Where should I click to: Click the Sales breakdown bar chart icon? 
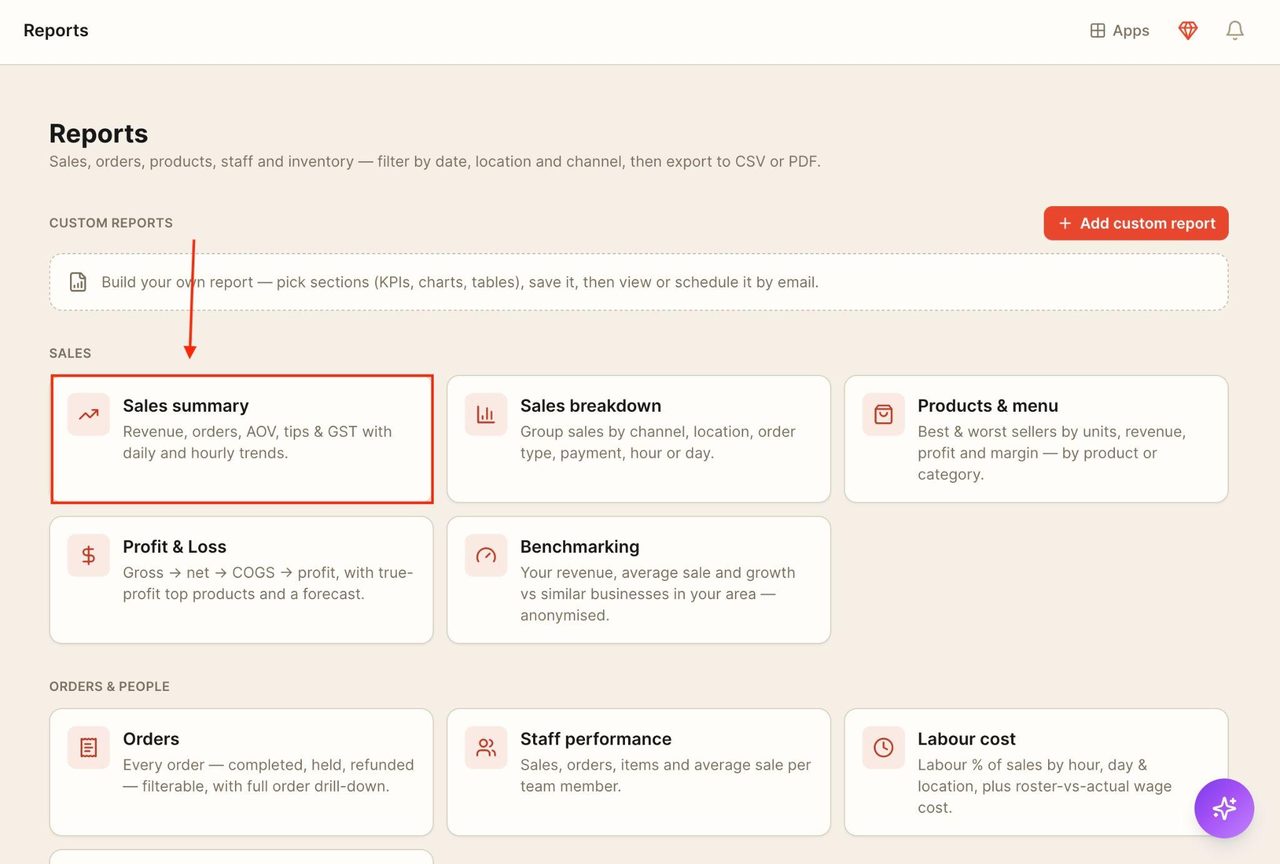(x=486, y=414)
